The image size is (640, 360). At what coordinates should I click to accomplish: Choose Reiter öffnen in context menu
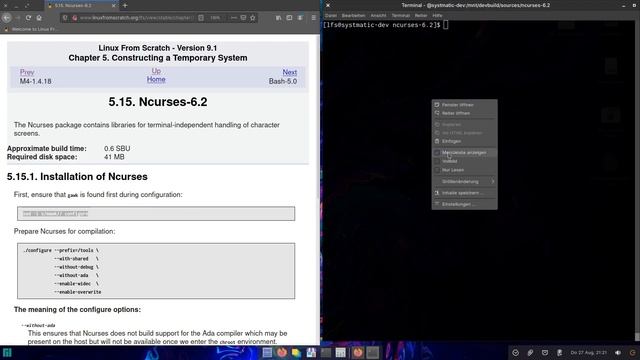[x=464, y=113]
